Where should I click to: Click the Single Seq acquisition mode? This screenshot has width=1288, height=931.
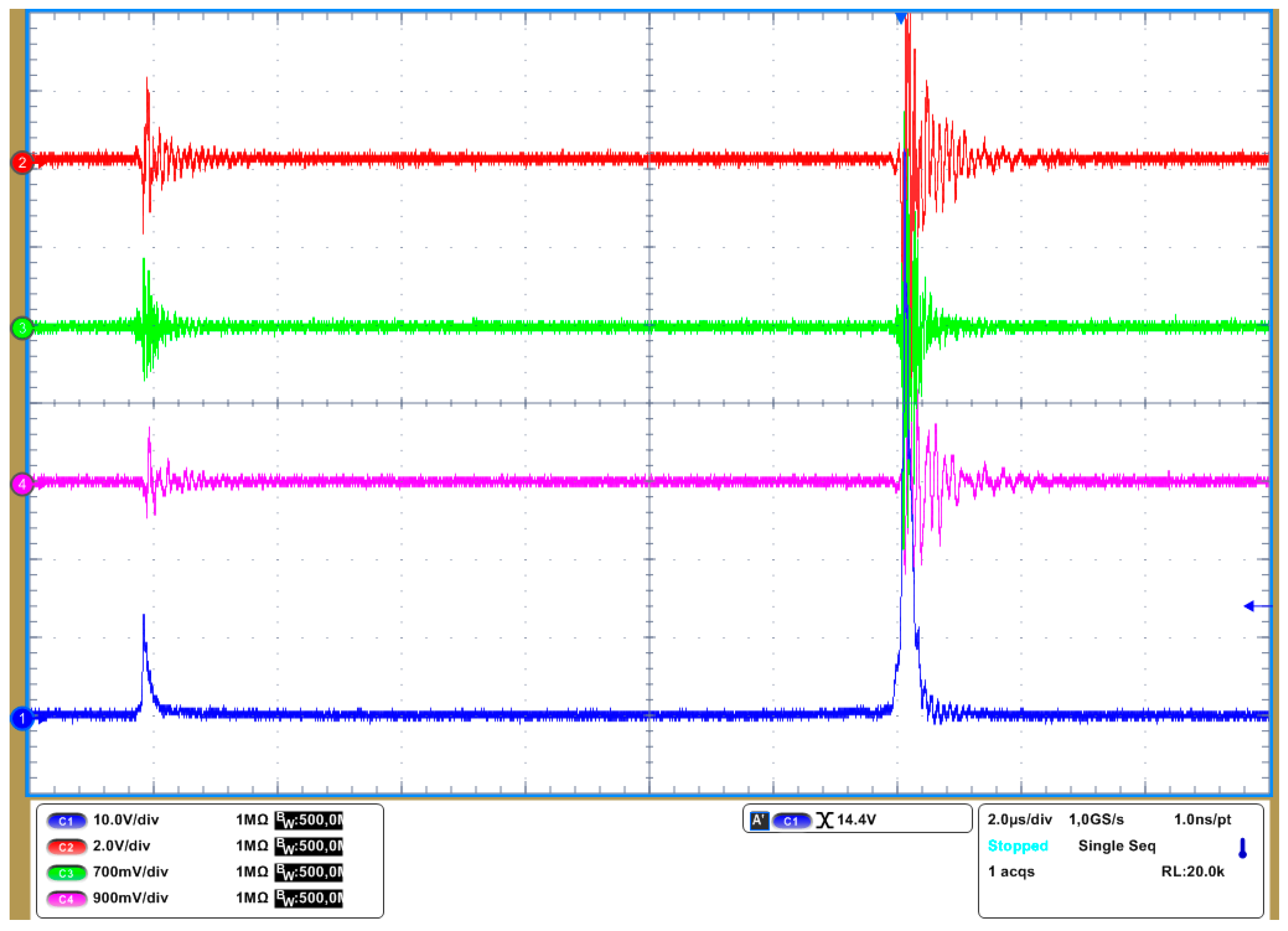[1116, 846]
